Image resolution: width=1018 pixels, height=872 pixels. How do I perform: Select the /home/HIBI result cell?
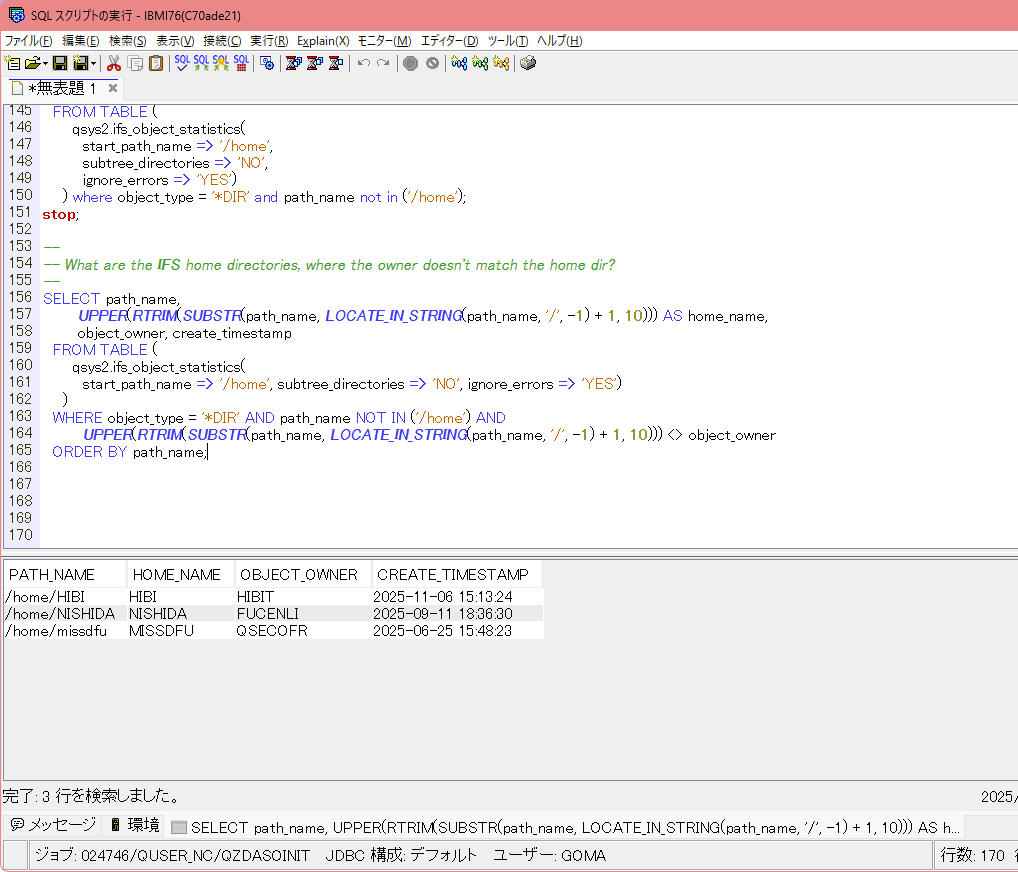(x=64, y=597)
